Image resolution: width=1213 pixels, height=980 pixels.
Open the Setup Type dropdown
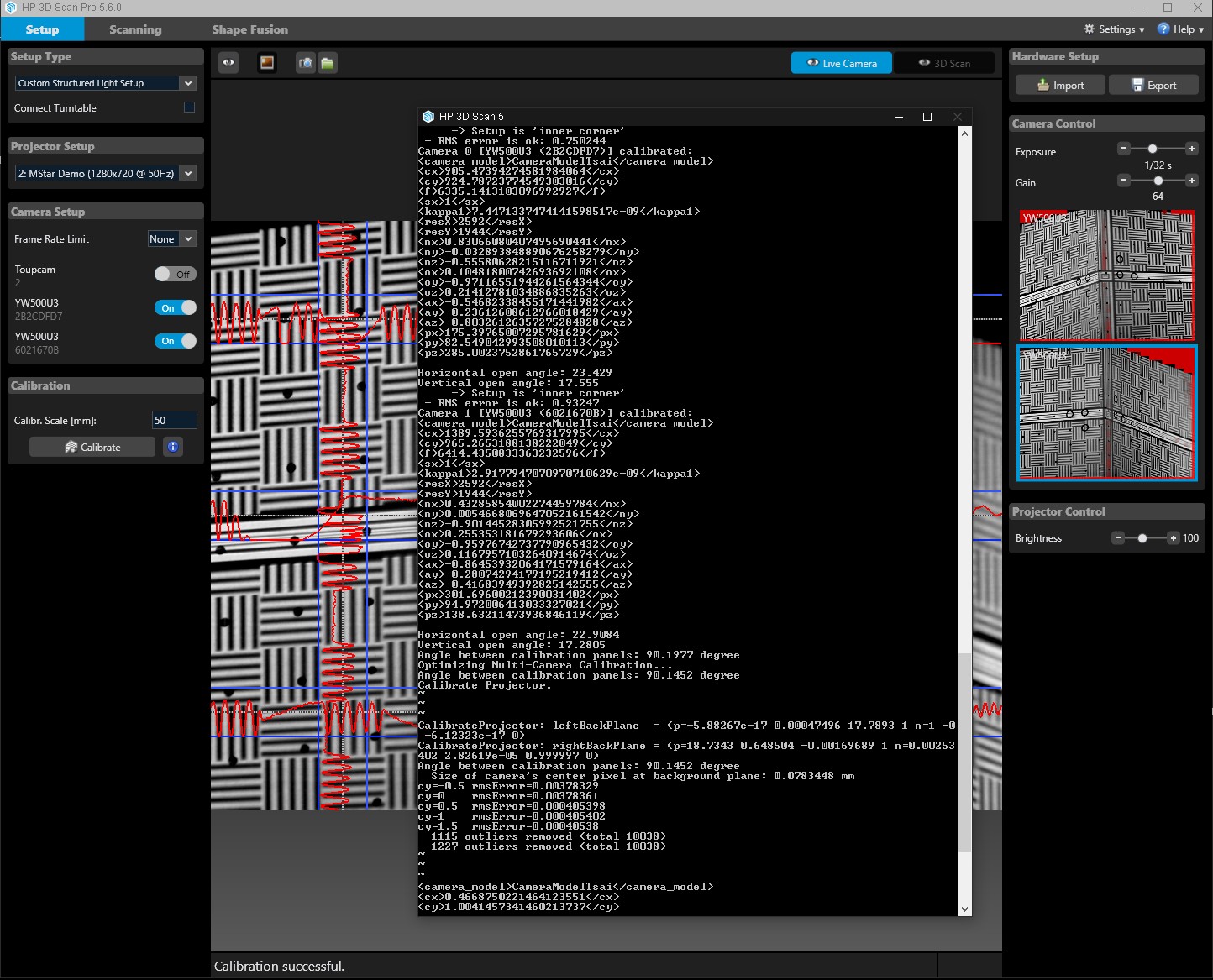click(x=106, y=83)
